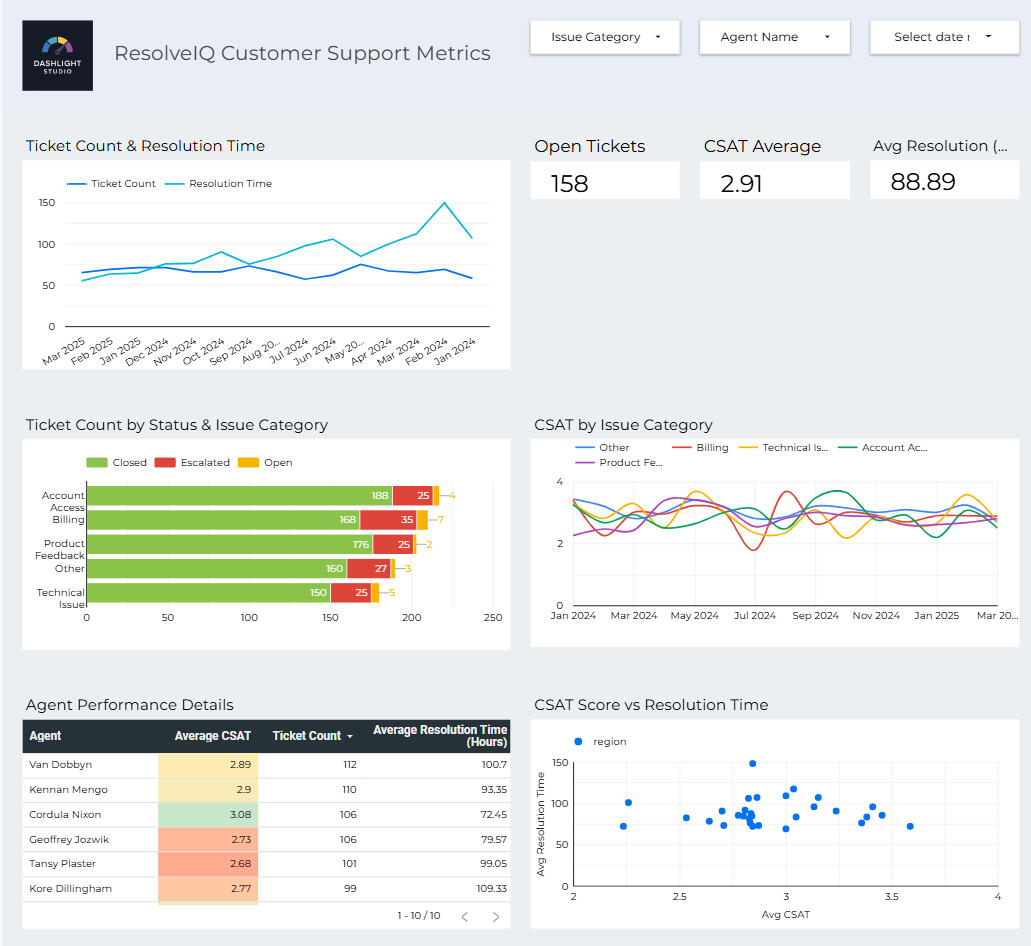This screenshot has height=946, width=1031.
Task: Go to next page of agent table
Action: point(495,916)
